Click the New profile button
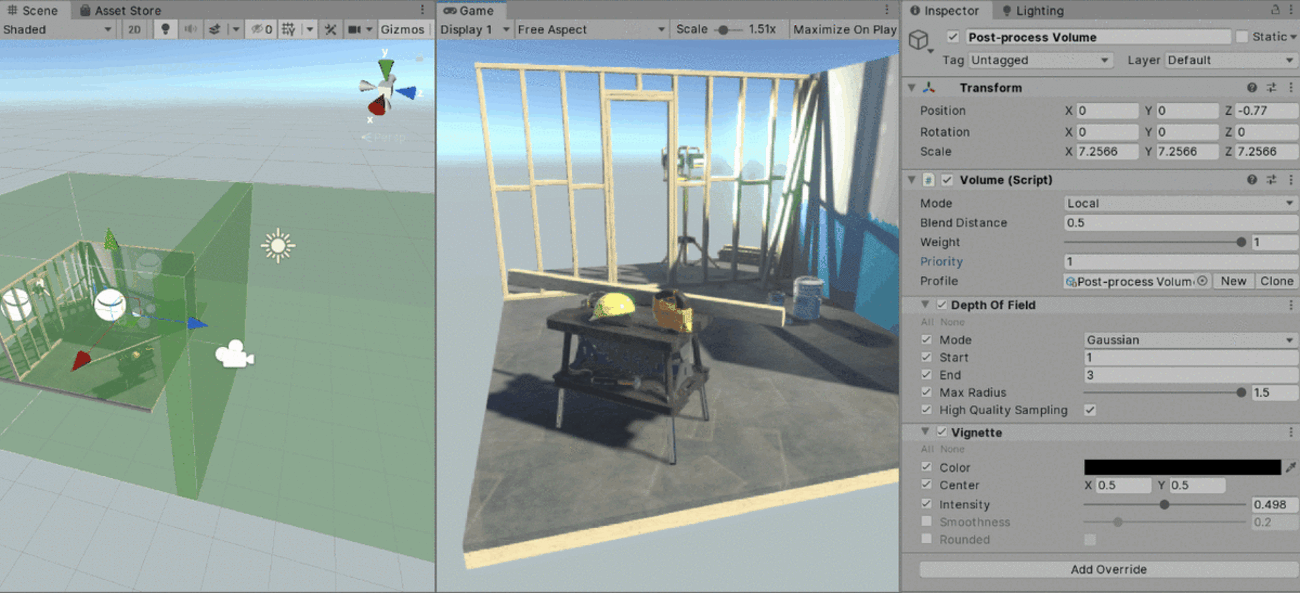 tap(1234, 281)
